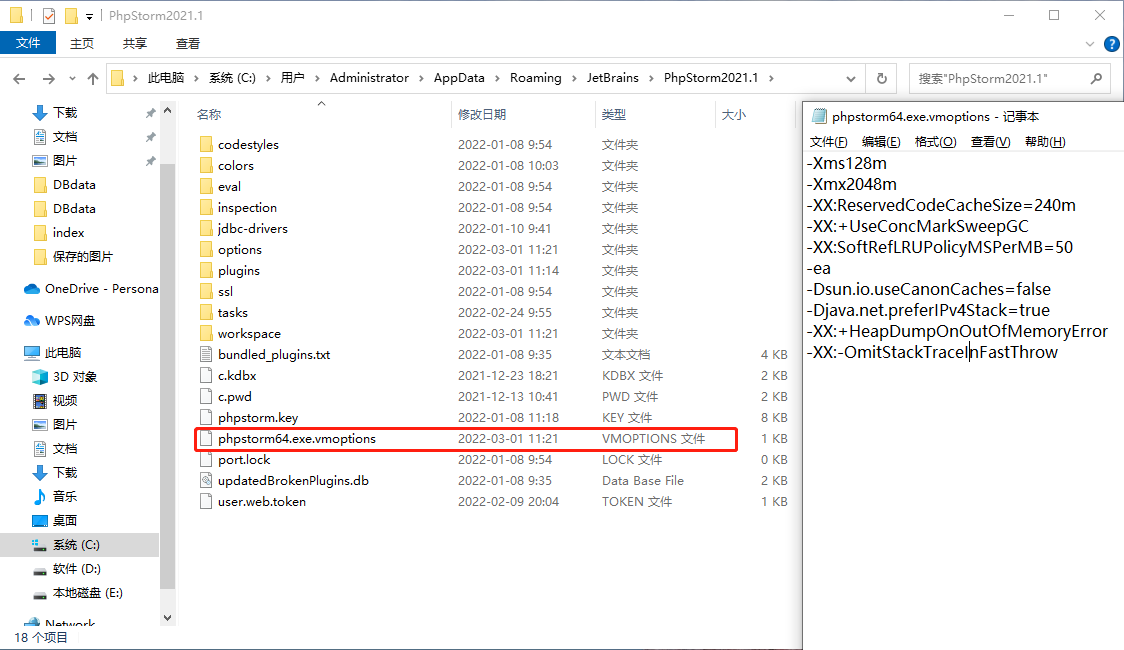
Task: Open the quick access toolbar customize dropdown
Action: 89,16
